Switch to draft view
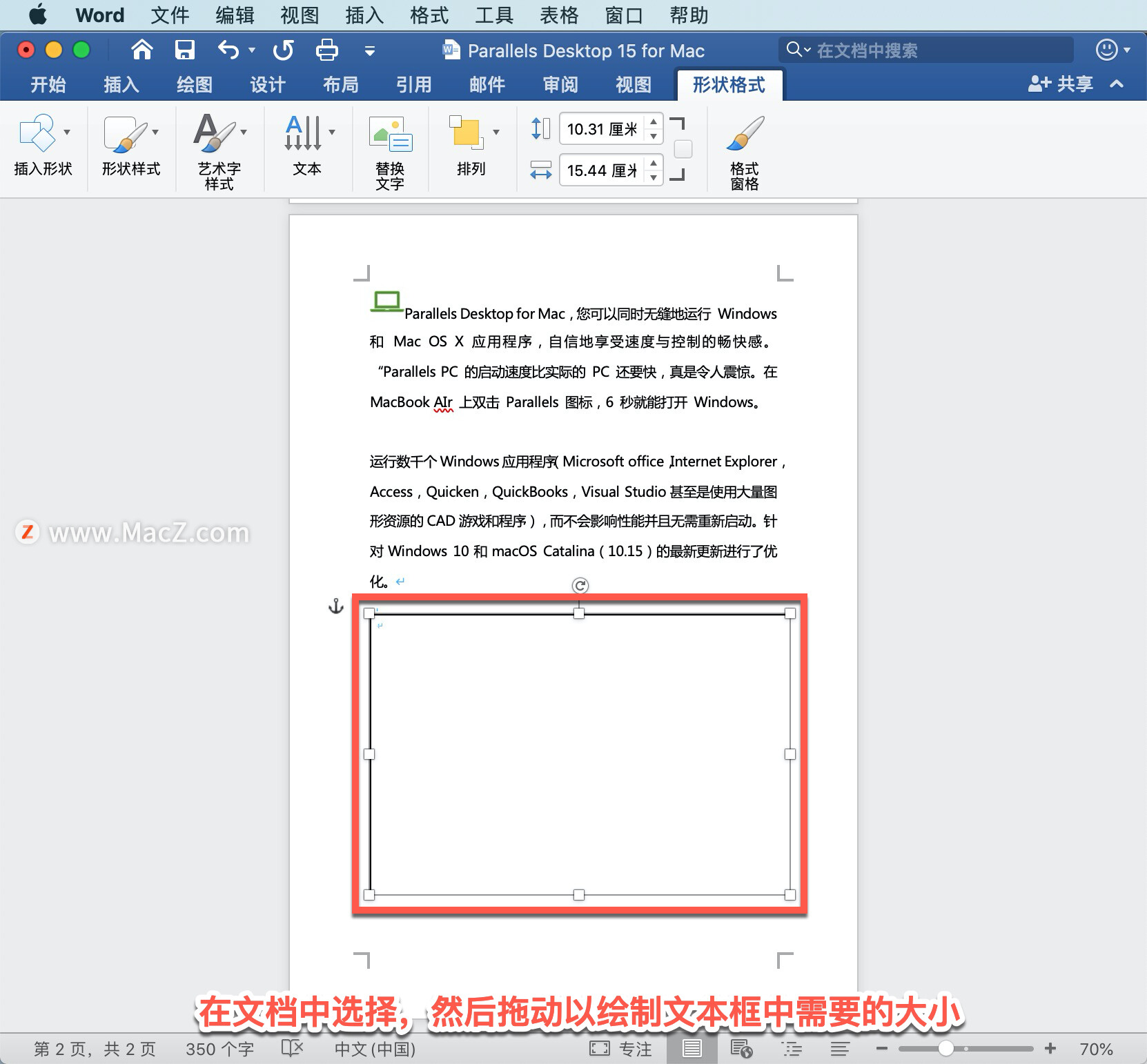The width and height of the screenshot is (1147, 1064). (x=840, y=1049)
